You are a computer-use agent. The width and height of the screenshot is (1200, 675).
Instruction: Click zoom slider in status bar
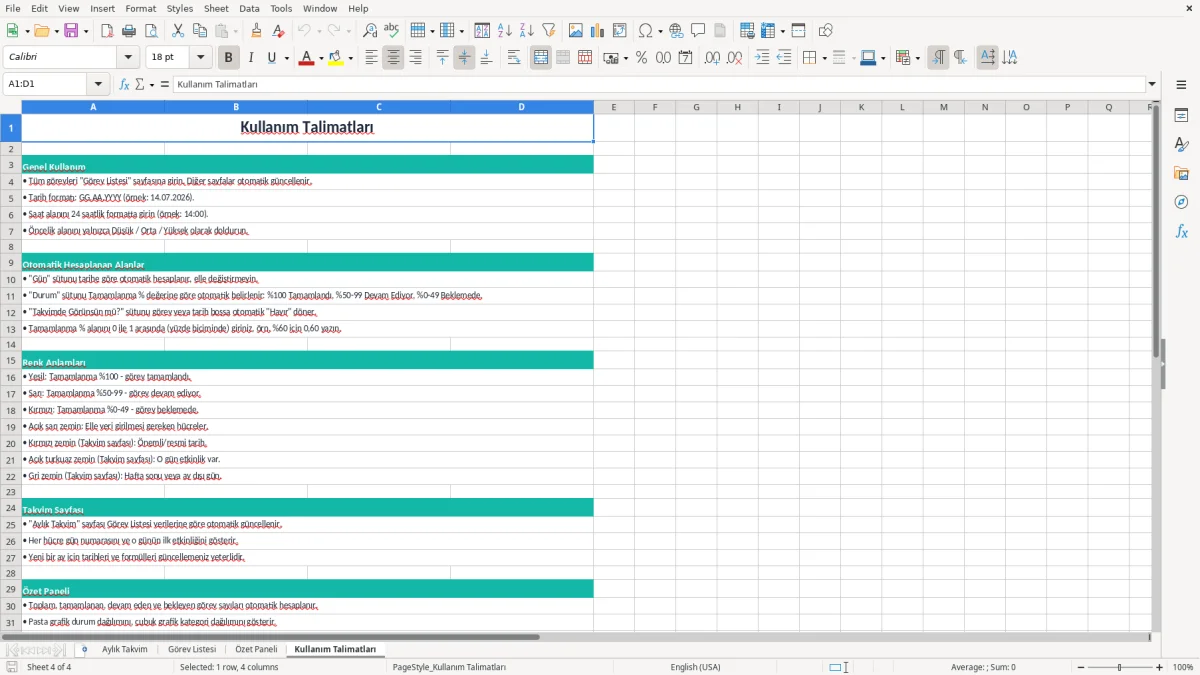coord(1119,667)
